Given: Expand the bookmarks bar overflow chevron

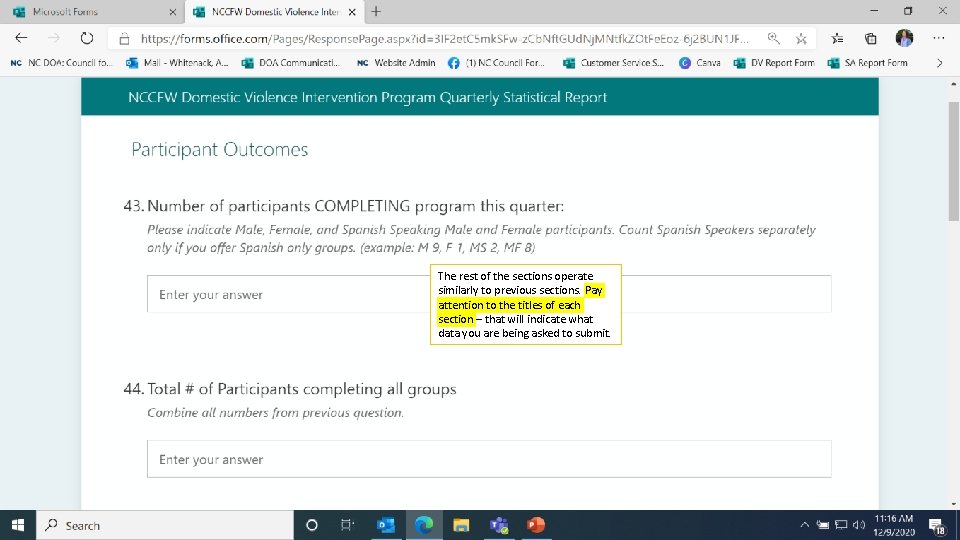Looking at the screenshot, I should click(939, 62).
